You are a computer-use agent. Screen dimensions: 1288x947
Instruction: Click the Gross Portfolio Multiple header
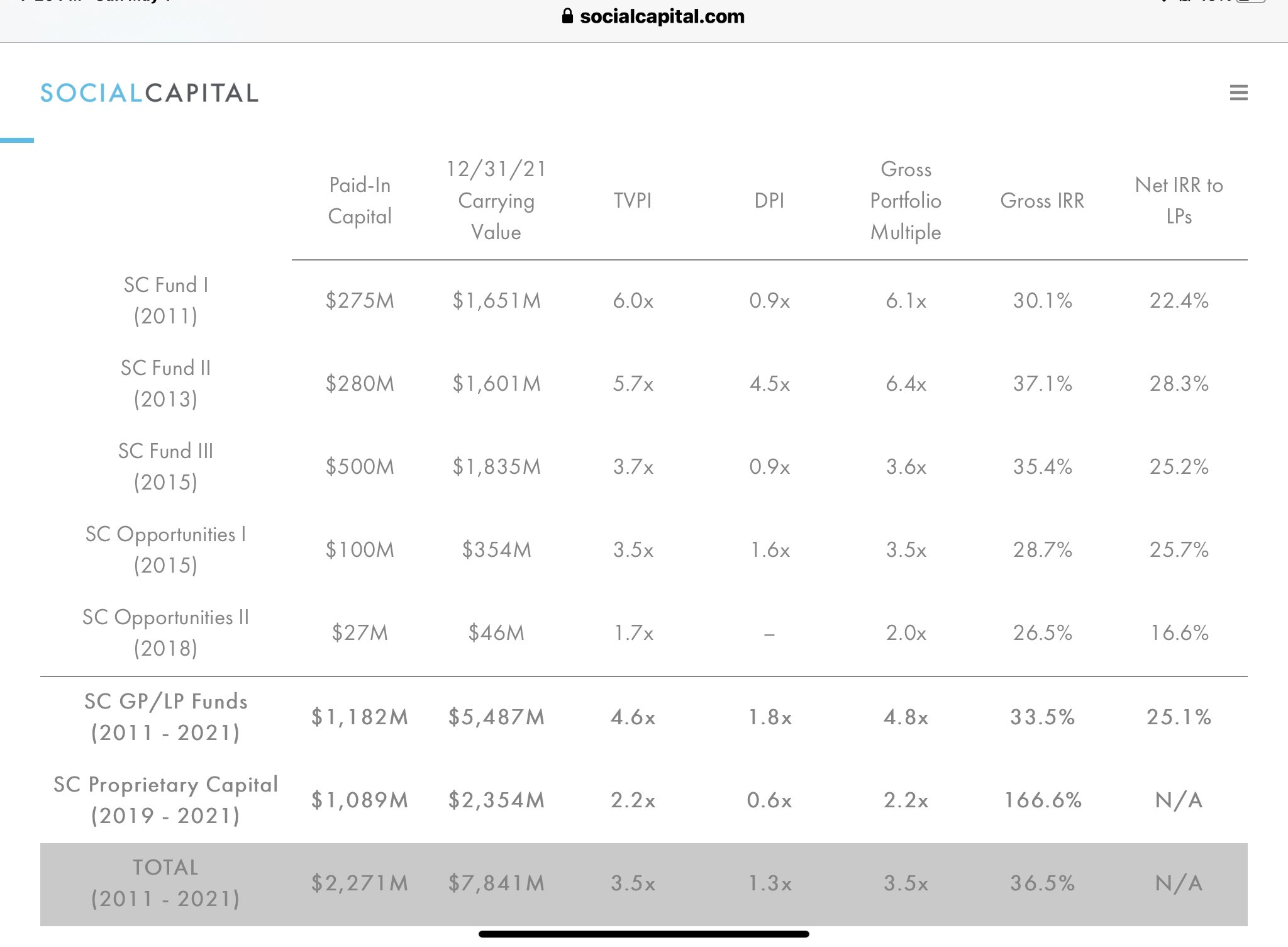[906, 201]
